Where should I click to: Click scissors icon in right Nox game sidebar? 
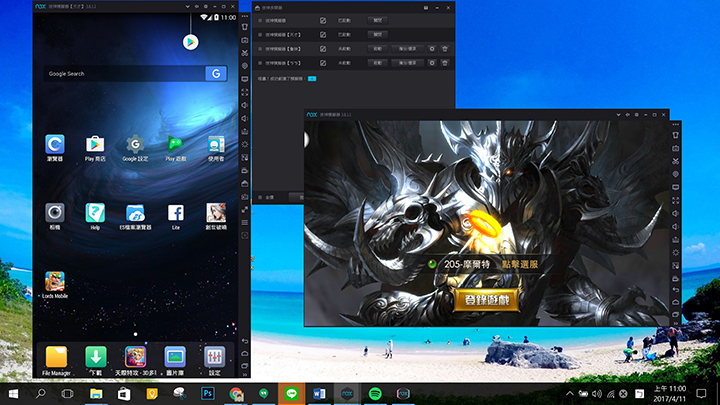(x=675, y=161)
